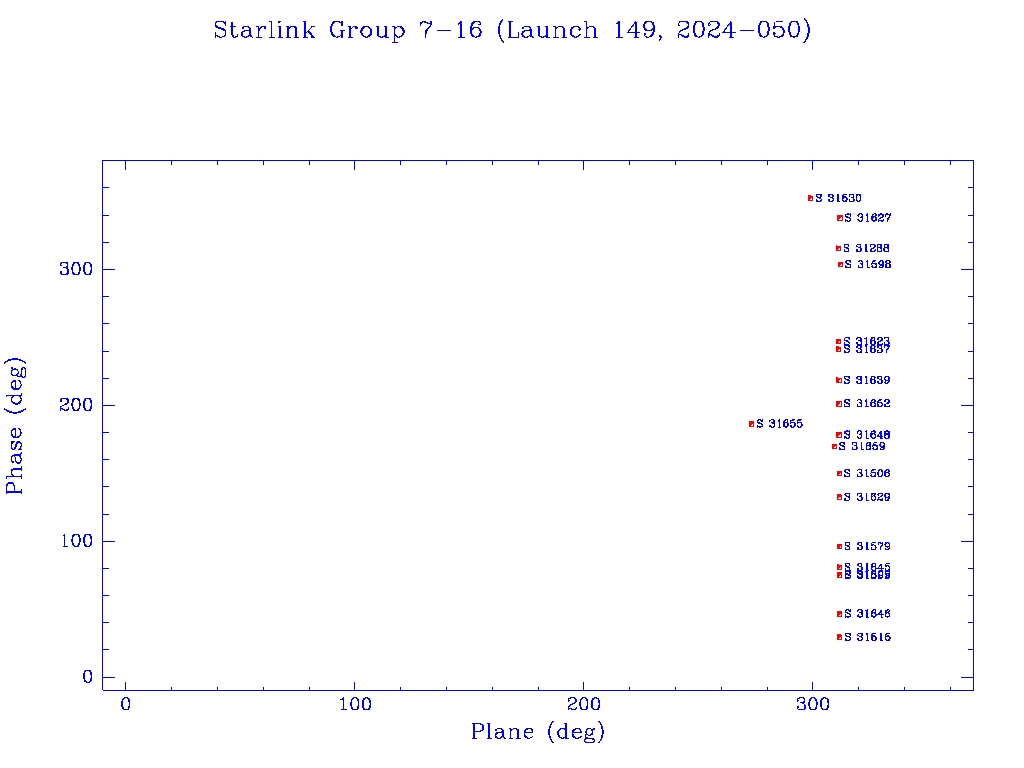Click the '0' tick on Plane axis
The height and width of the screenshot is (768, 1024).
[125, 704]
